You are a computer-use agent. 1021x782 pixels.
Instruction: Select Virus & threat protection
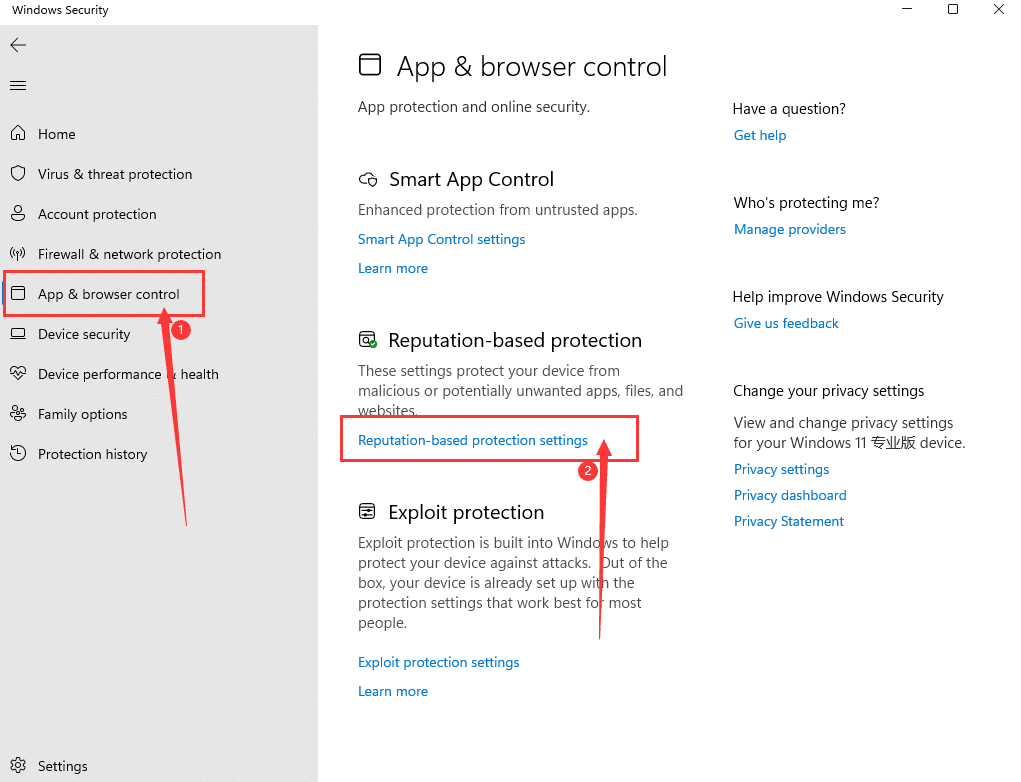click(x=115, y=174)
